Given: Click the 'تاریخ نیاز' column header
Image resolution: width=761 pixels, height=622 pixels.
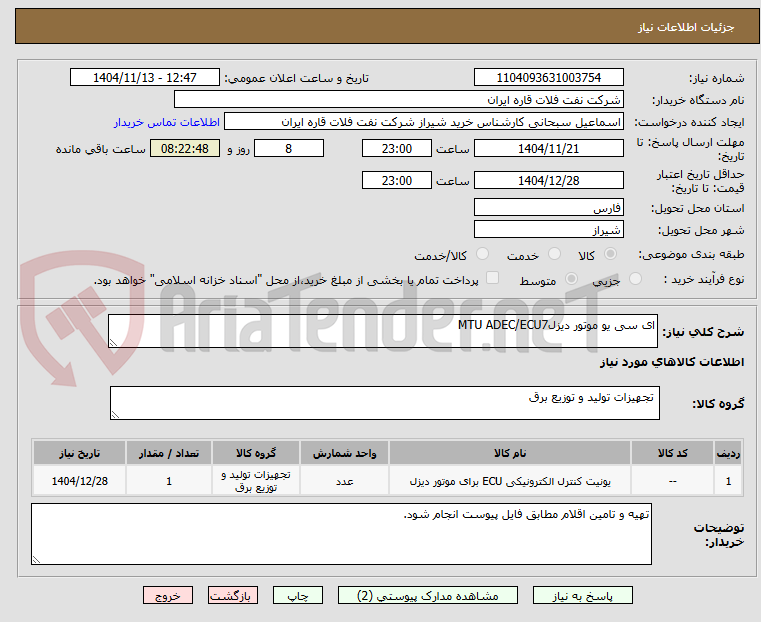Looking at the screenshot, I should click(x=80, y=453).
